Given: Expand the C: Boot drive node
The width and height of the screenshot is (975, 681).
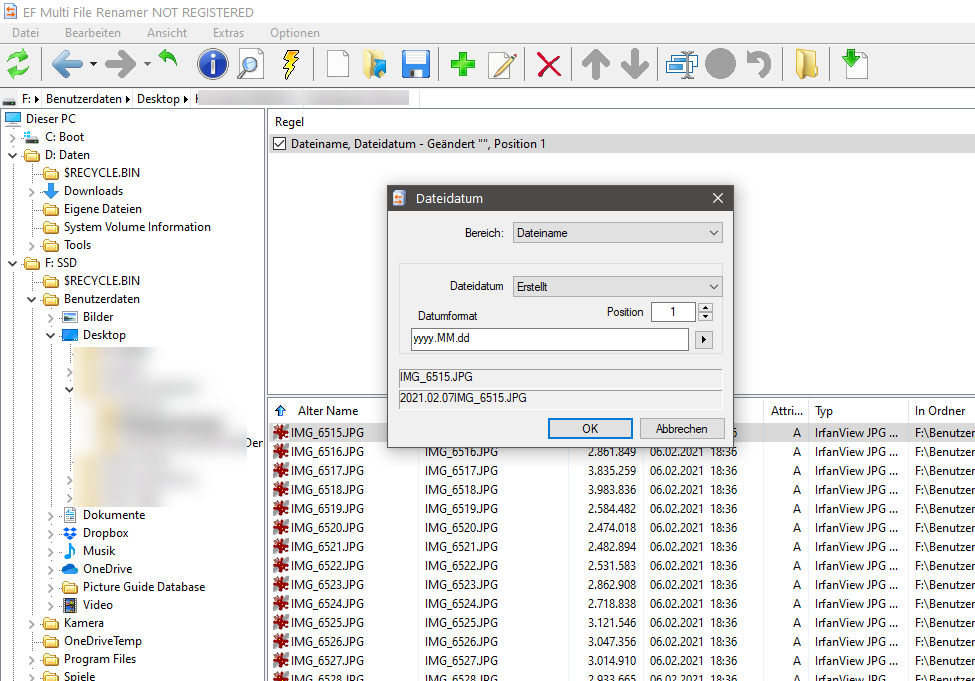Looking at the screenshot, I should click(12, 137).
